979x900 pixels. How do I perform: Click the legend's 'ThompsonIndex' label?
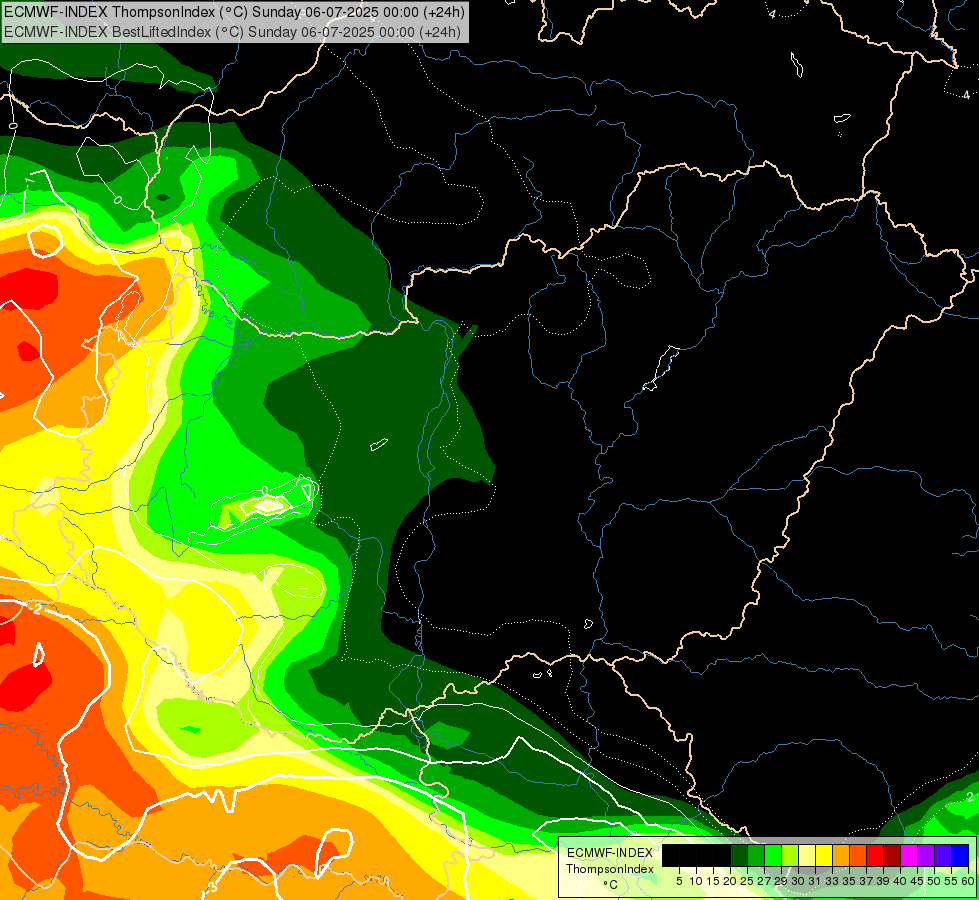click(x=610, y=869)
